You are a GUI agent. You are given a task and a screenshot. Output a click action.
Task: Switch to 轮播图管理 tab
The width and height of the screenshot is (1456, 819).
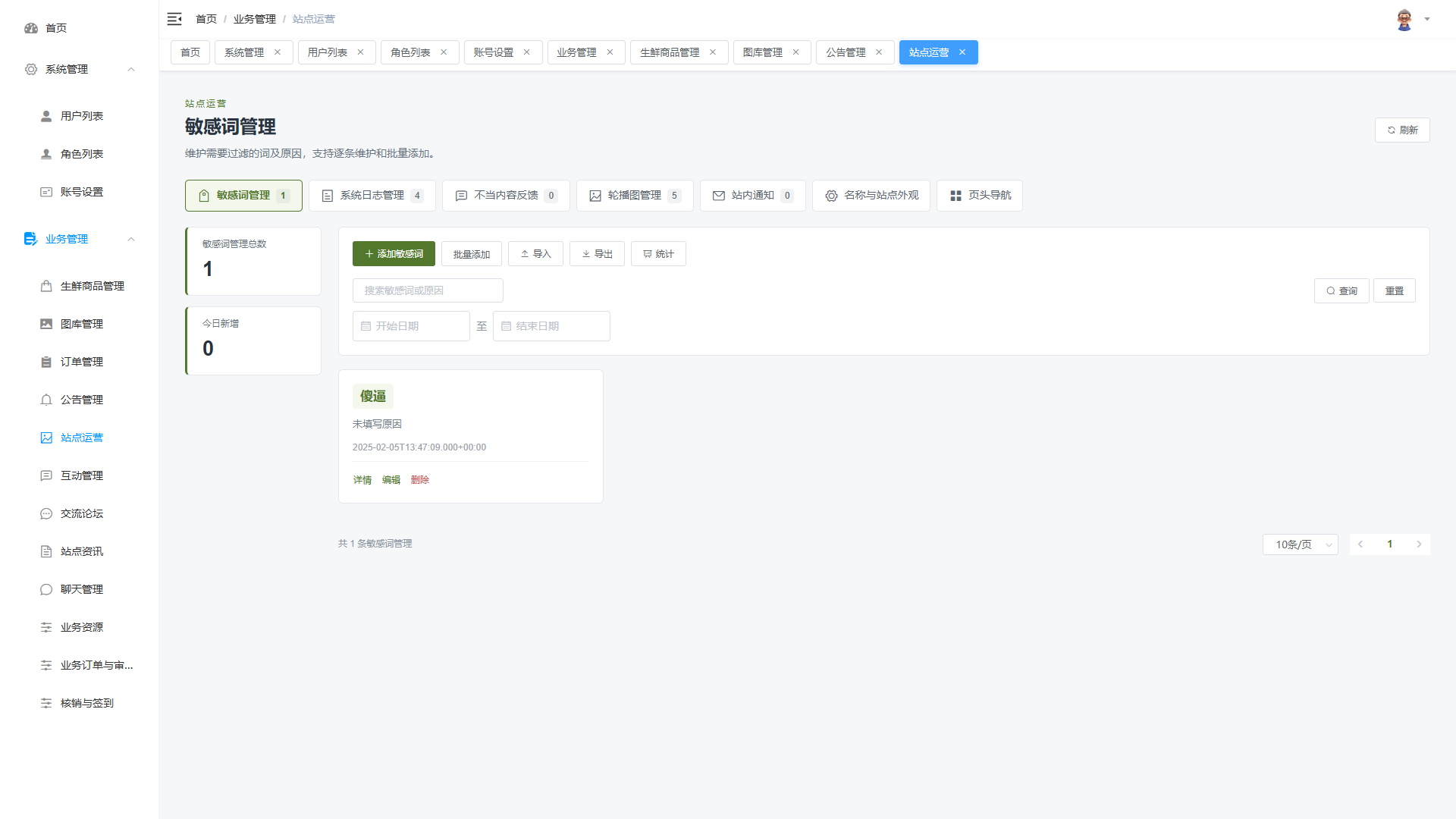pos(635,196)
